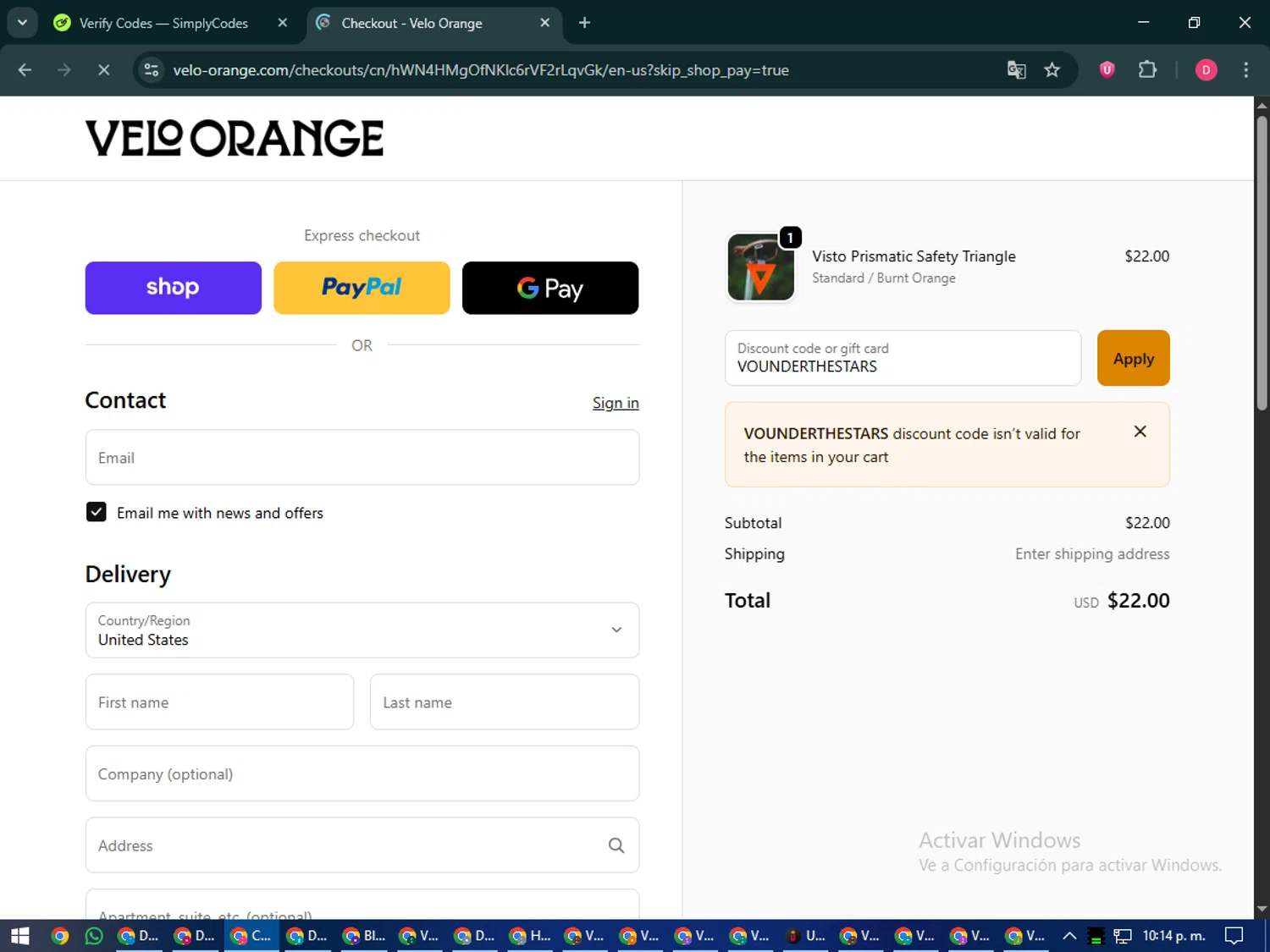Dismiss the invalid discount code message
Image resolution: width=1270 pixels, height=952 pixels.
pyautogui.click(x=1140, y=432)
